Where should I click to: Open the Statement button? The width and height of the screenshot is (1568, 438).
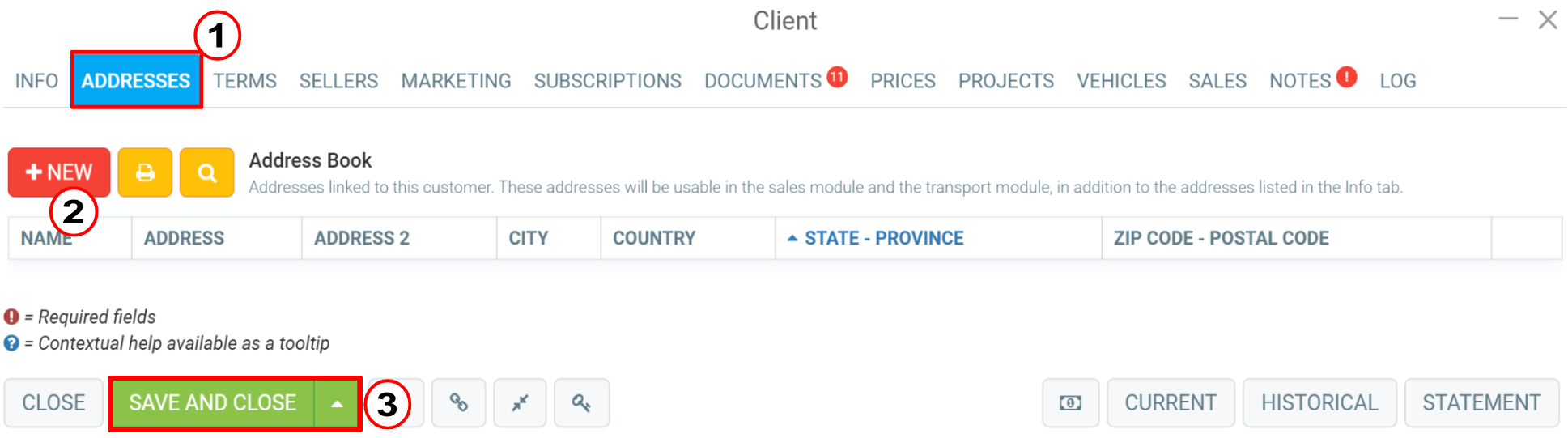(1481, 402)
